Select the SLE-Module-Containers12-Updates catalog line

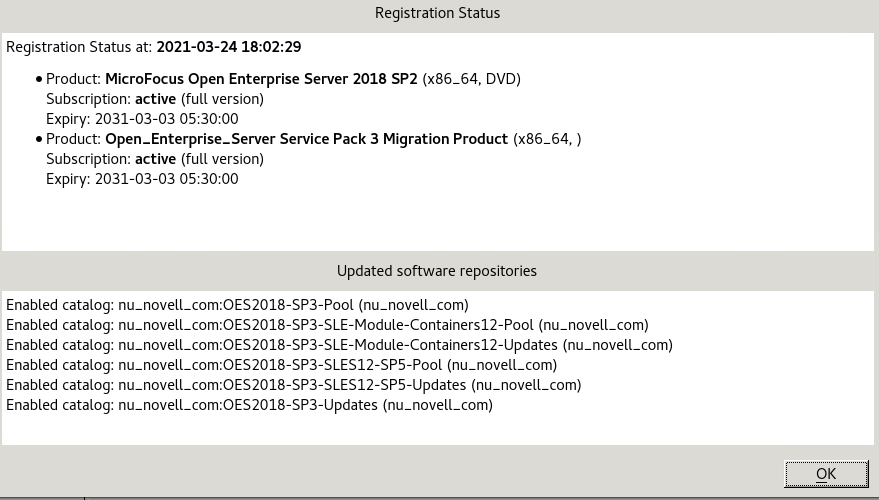coord(339,345)
